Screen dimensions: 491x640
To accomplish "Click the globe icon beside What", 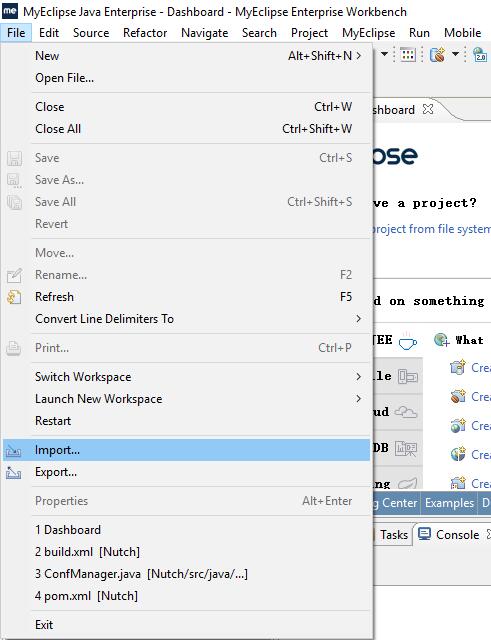I will 442,340.
